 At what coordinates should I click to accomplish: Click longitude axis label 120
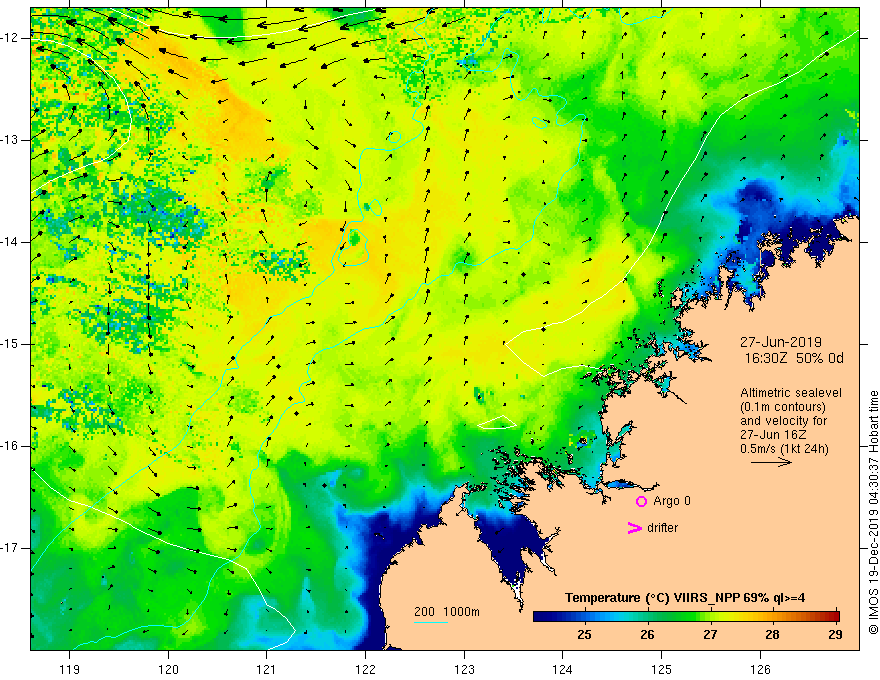tap(168, 669)
